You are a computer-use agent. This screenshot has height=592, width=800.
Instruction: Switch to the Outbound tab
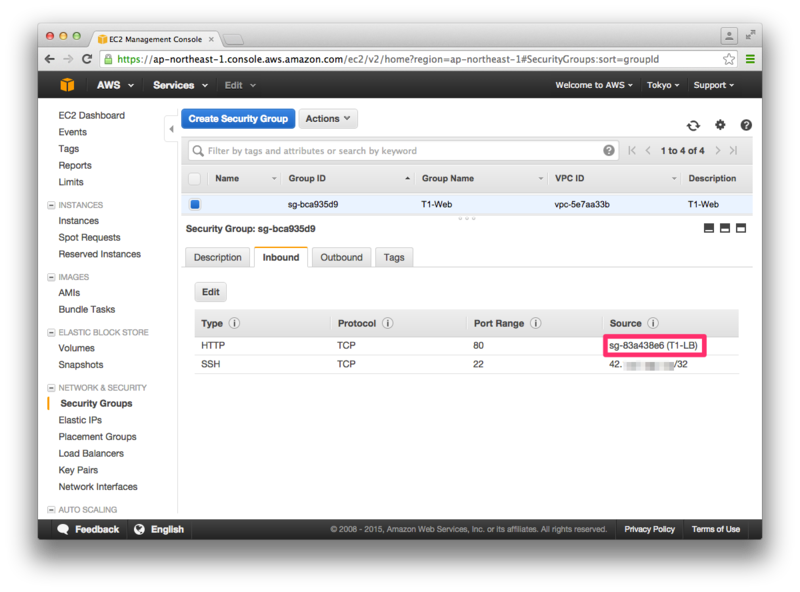point(341,257)
